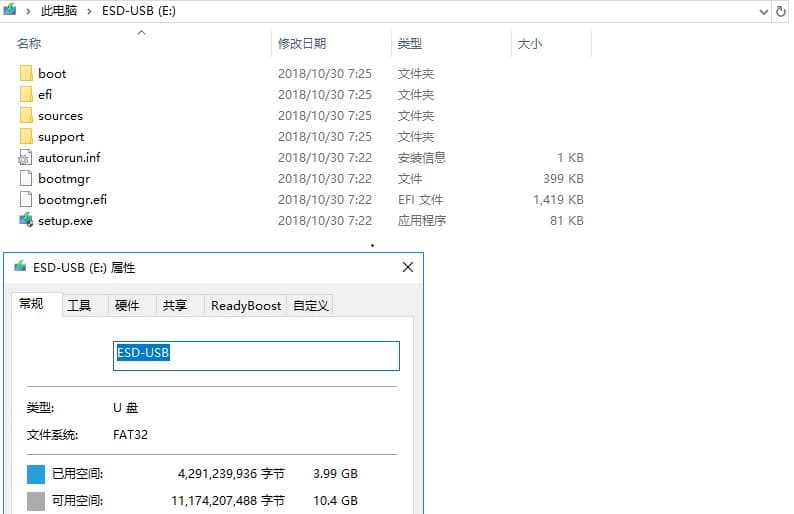Click the 1,419 KB size value
The image size is (794, 514).
[558, 200]
